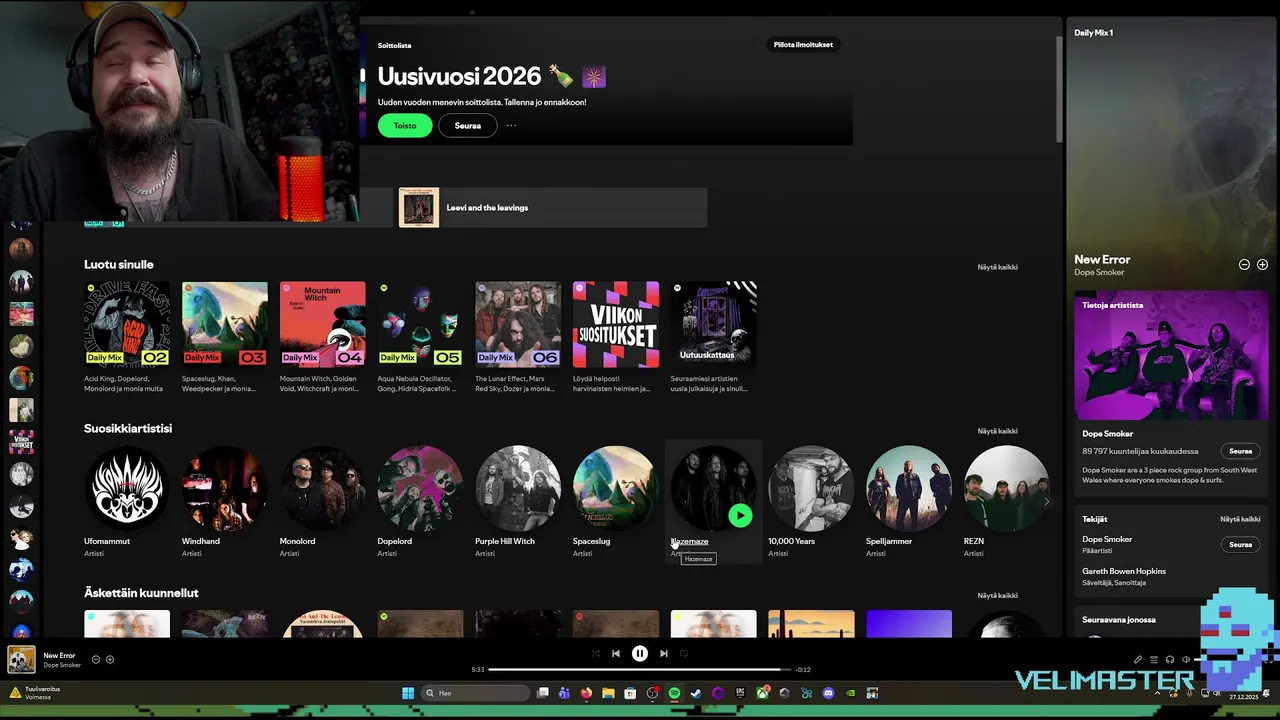Open Daily Mix 05 cover
This screenshot has height=720, width=1280.
pos(420,324)
